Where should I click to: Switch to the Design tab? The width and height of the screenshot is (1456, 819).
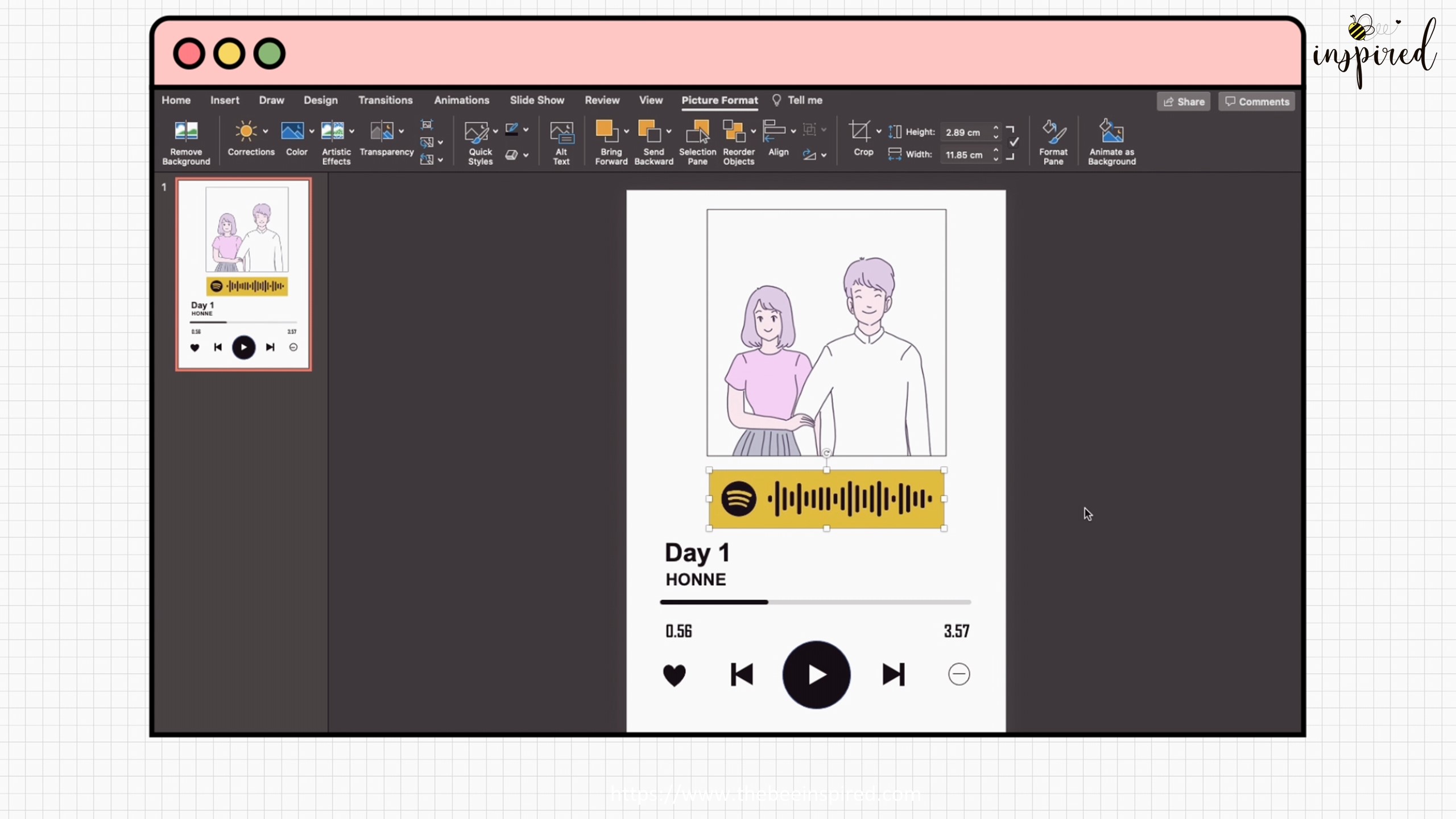tap(321, 100)
